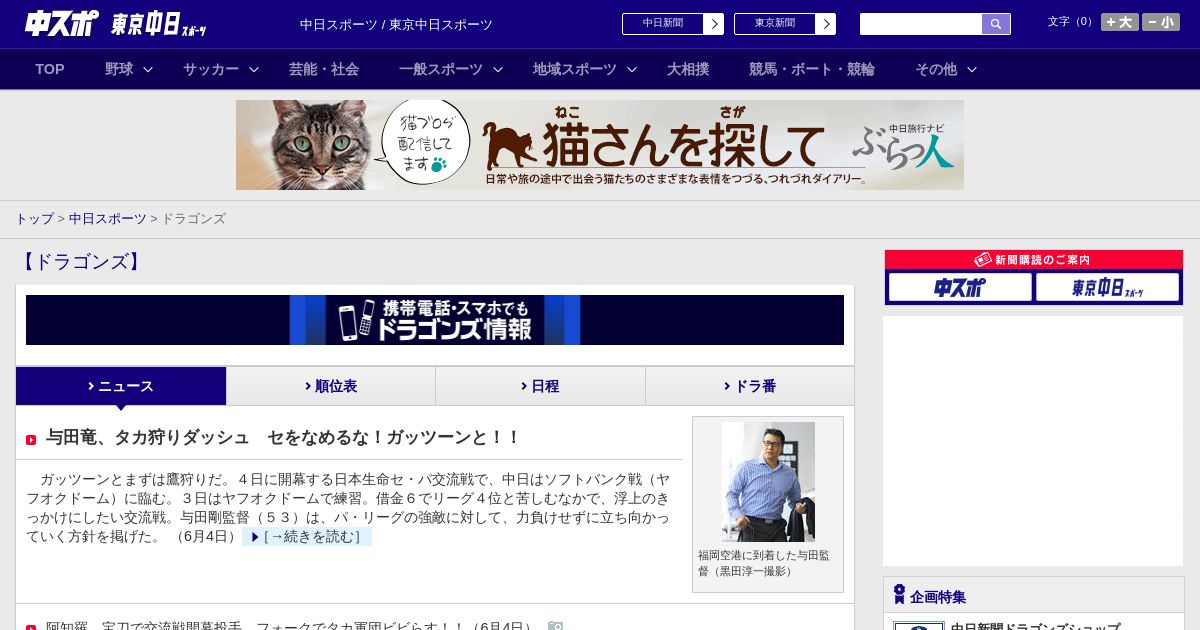This screenshot has height=630, width=1200.
Task: Switch to the 日程 tab
Action: pos(540,386)
